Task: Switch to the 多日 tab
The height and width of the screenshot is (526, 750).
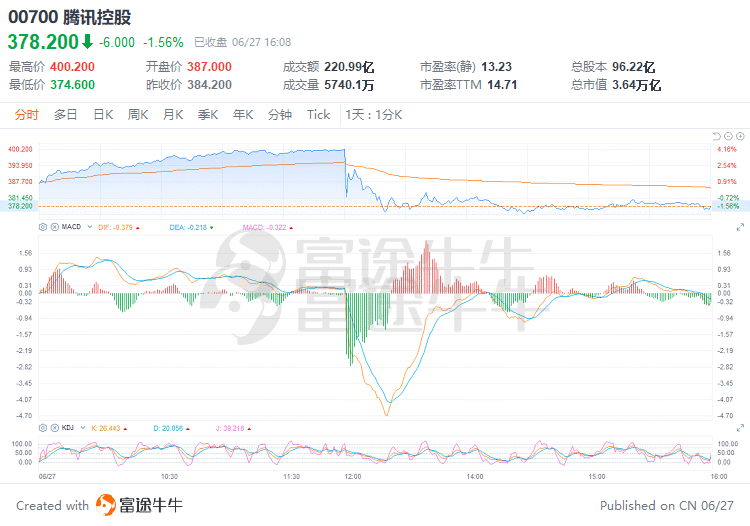Action: point(66,115)
